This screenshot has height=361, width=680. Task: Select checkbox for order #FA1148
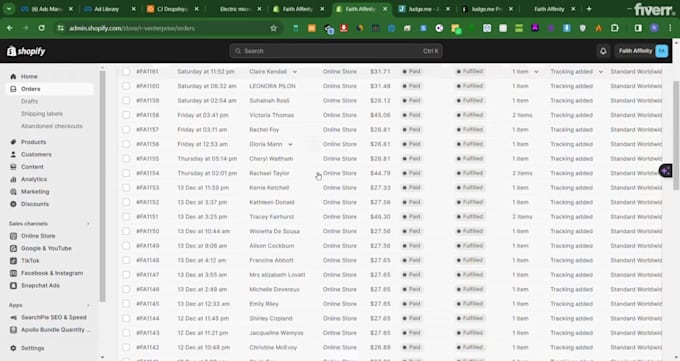click(126, 260)
